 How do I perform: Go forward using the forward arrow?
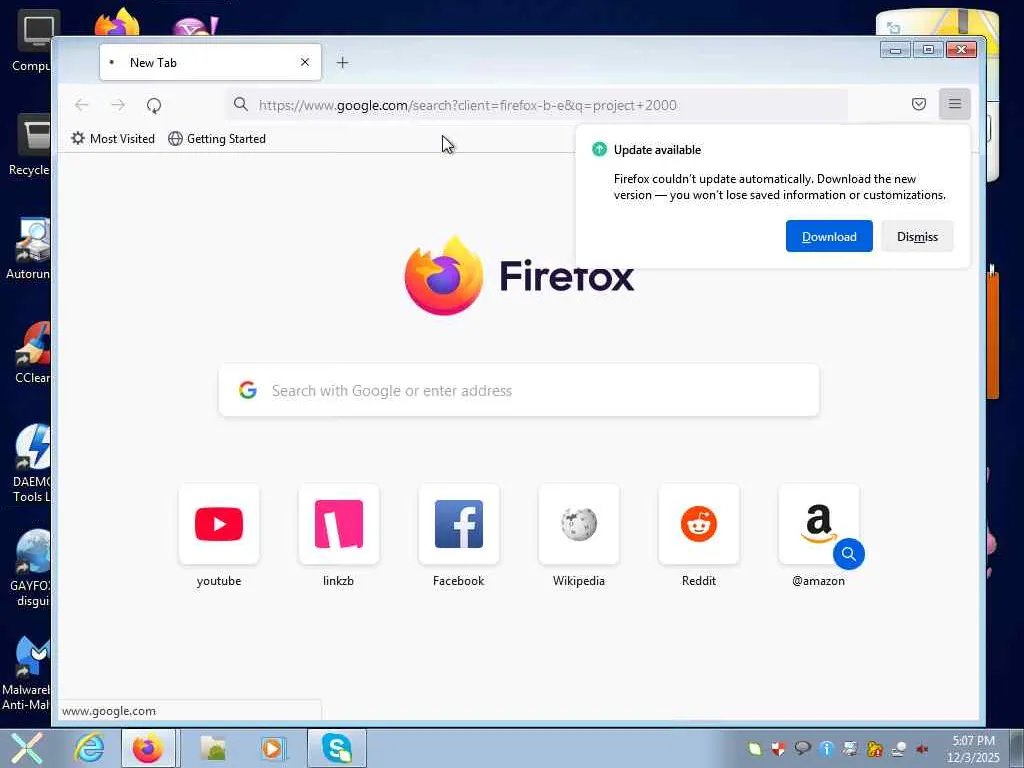click(x=118, y=105)
